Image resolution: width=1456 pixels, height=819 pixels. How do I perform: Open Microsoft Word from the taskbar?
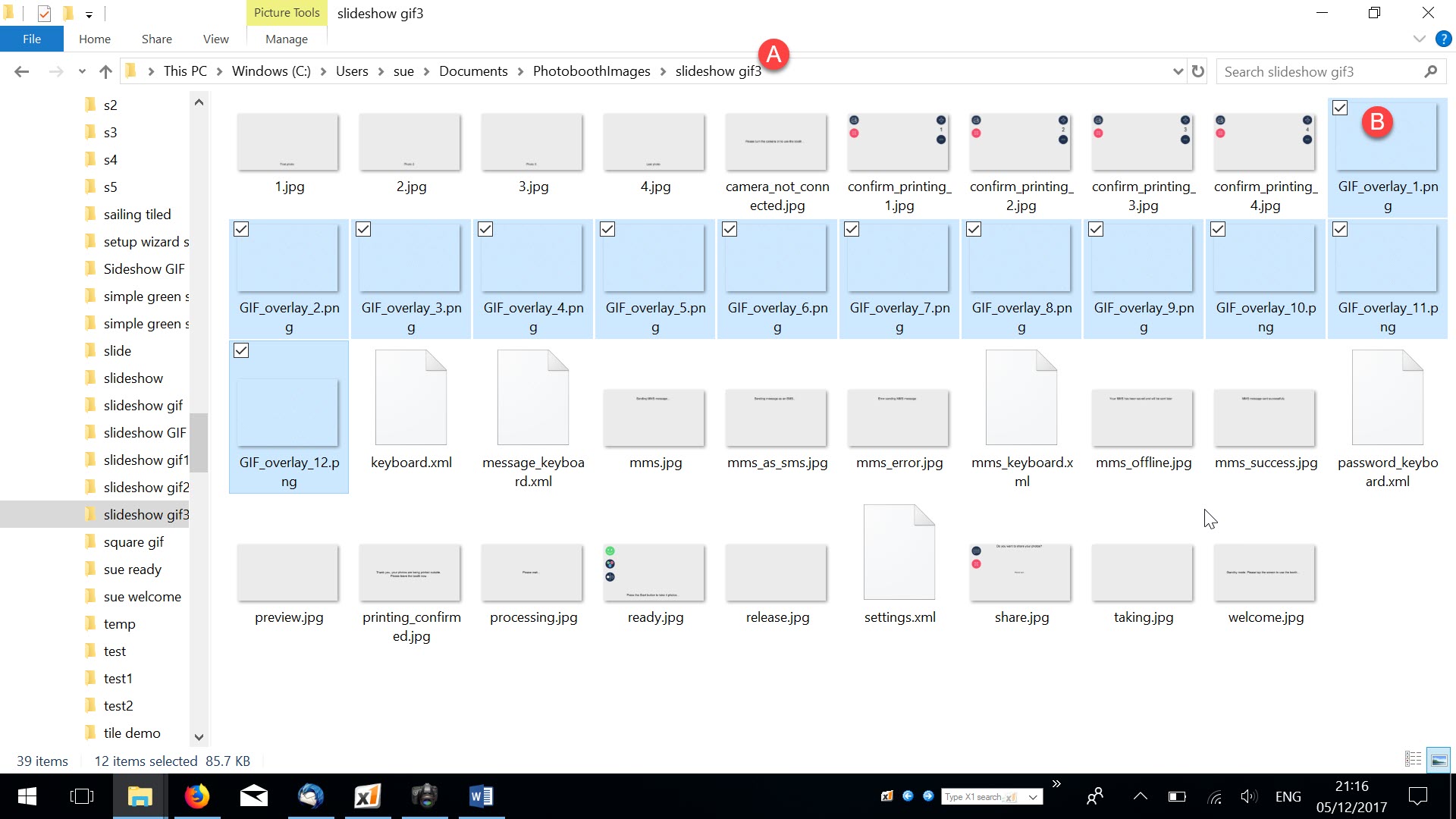[482, 796]
